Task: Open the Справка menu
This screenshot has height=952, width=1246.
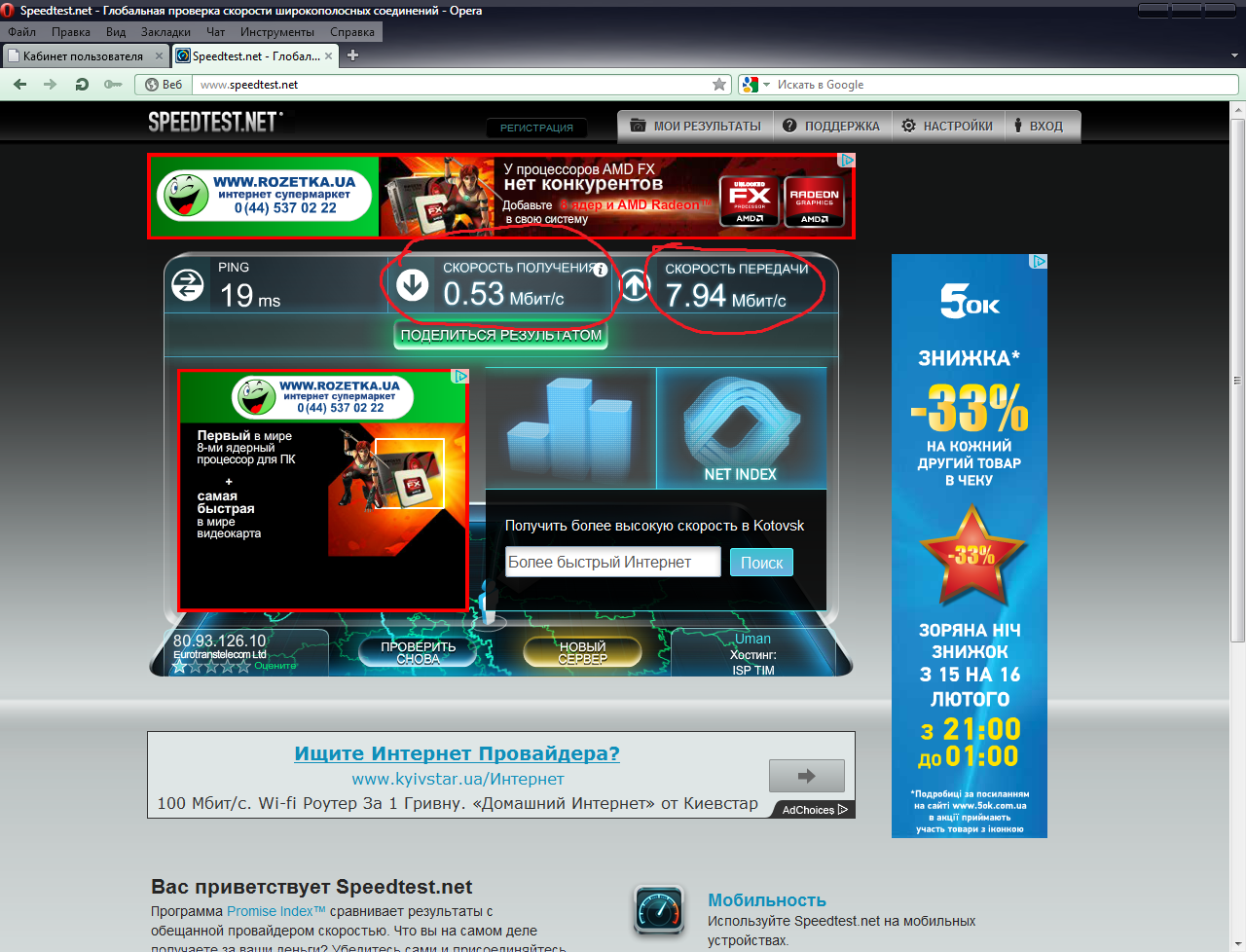Action: 352,32
